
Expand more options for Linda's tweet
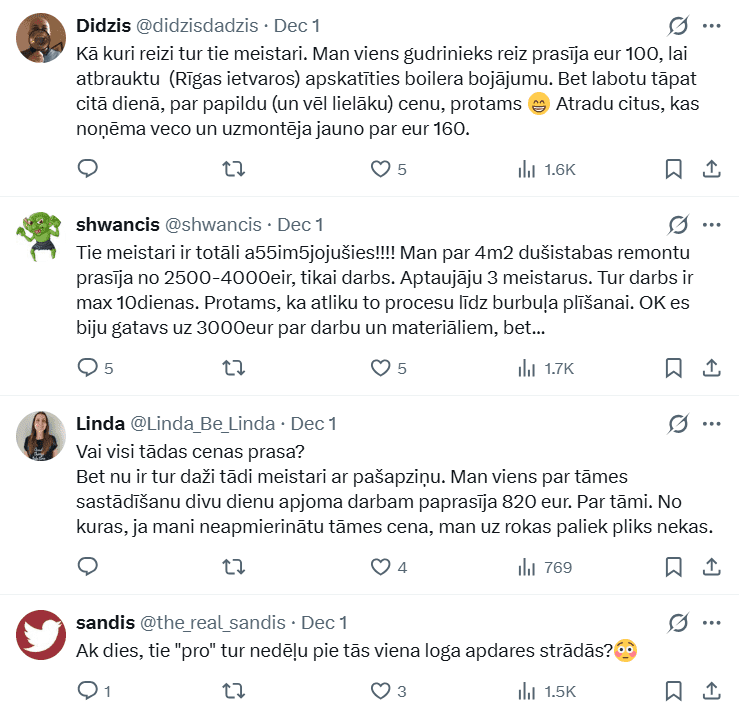(x=711, y=423)
